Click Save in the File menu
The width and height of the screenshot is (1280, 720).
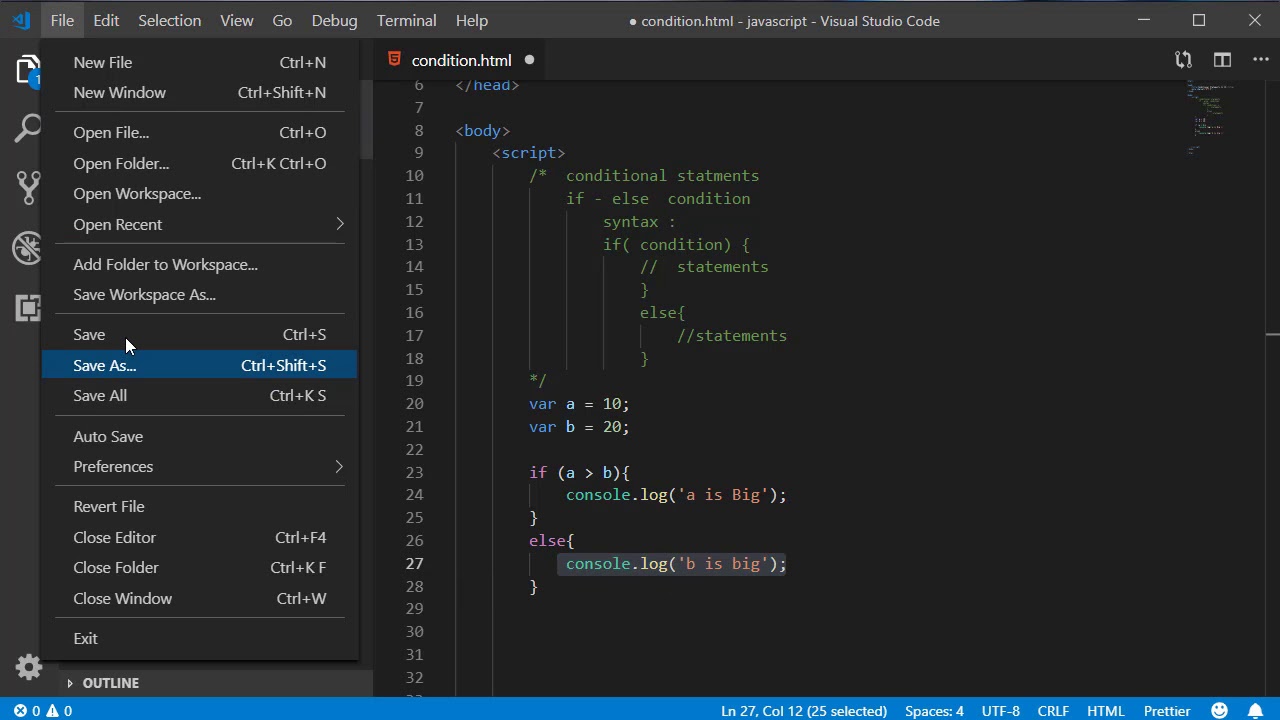tap(199, 334)
